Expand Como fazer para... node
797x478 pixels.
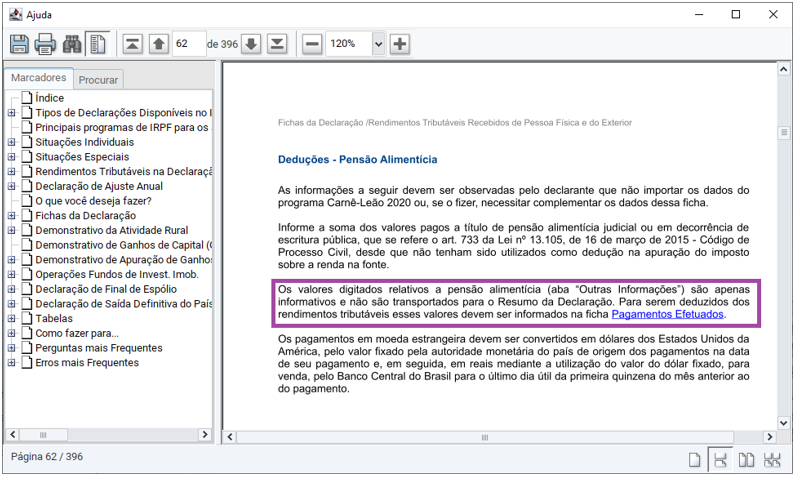click(12, 334)
